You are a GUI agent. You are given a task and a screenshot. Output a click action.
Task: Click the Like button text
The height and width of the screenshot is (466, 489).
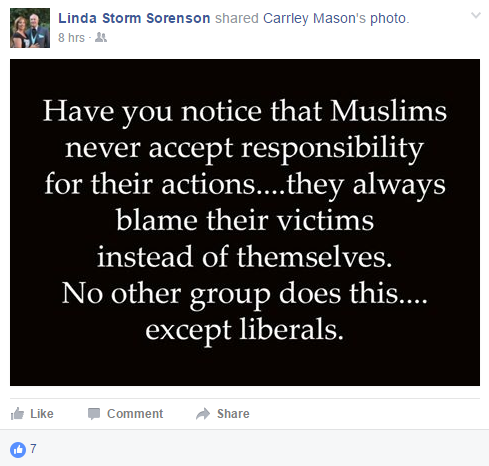tap(42, 414)
